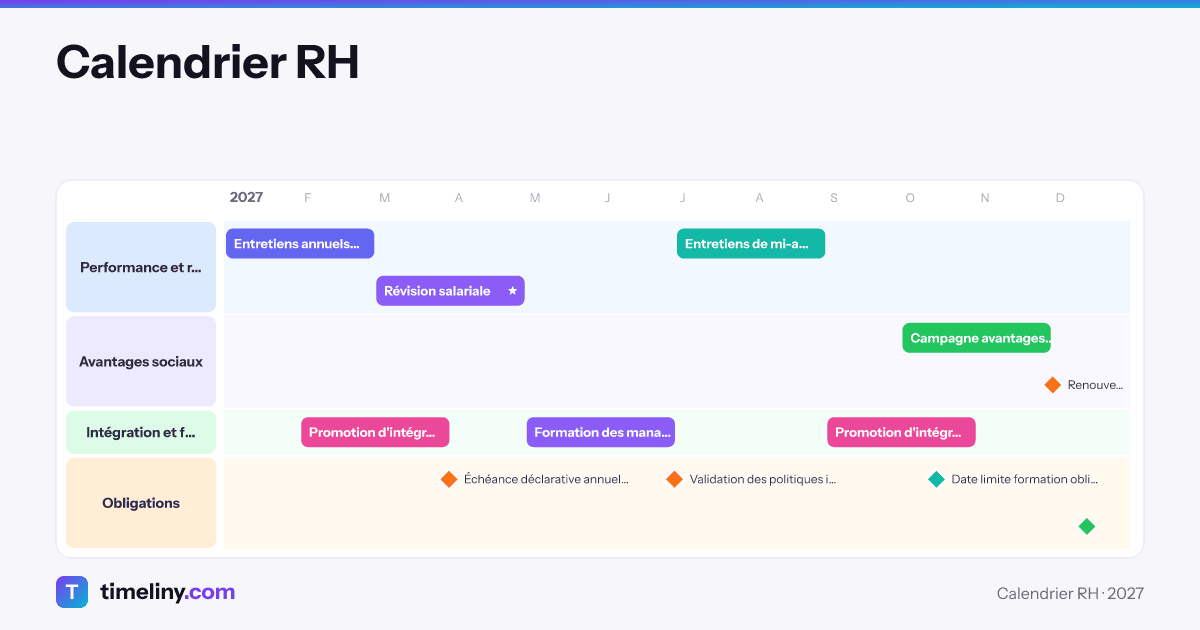
Task: Select the Performance et r… row header
Action: (141, 267)
